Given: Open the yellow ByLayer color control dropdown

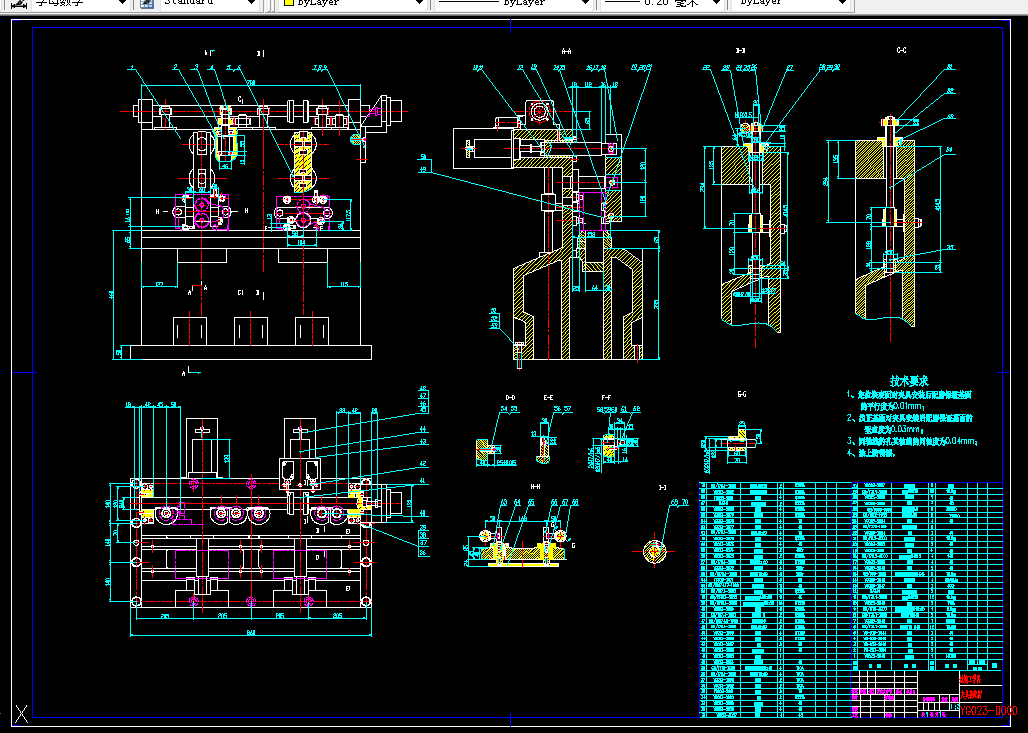Looking at the screenshot, I should click(353, 3).
